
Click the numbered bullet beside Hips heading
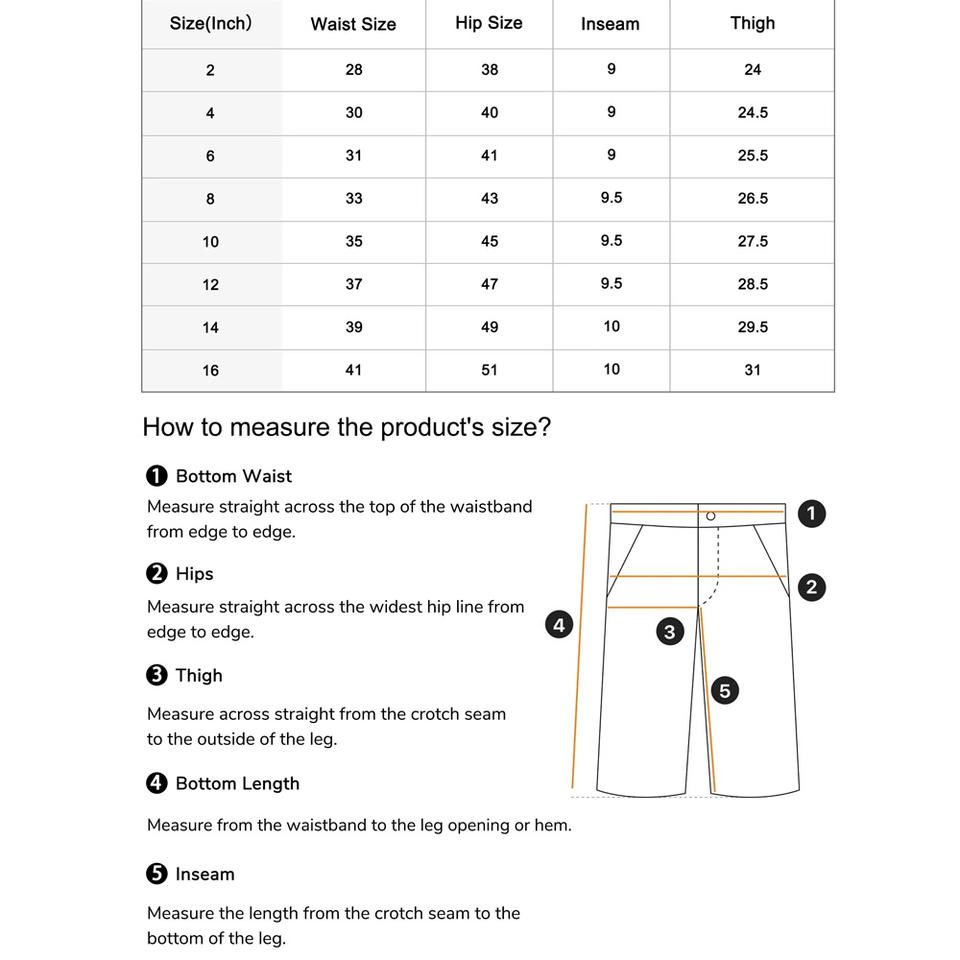click(x=157, y=574)
